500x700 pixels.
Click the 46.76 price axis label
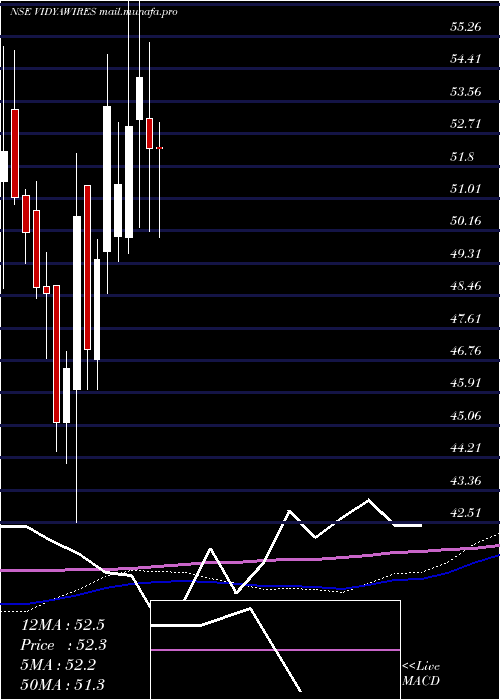click(x=465, y=350)
